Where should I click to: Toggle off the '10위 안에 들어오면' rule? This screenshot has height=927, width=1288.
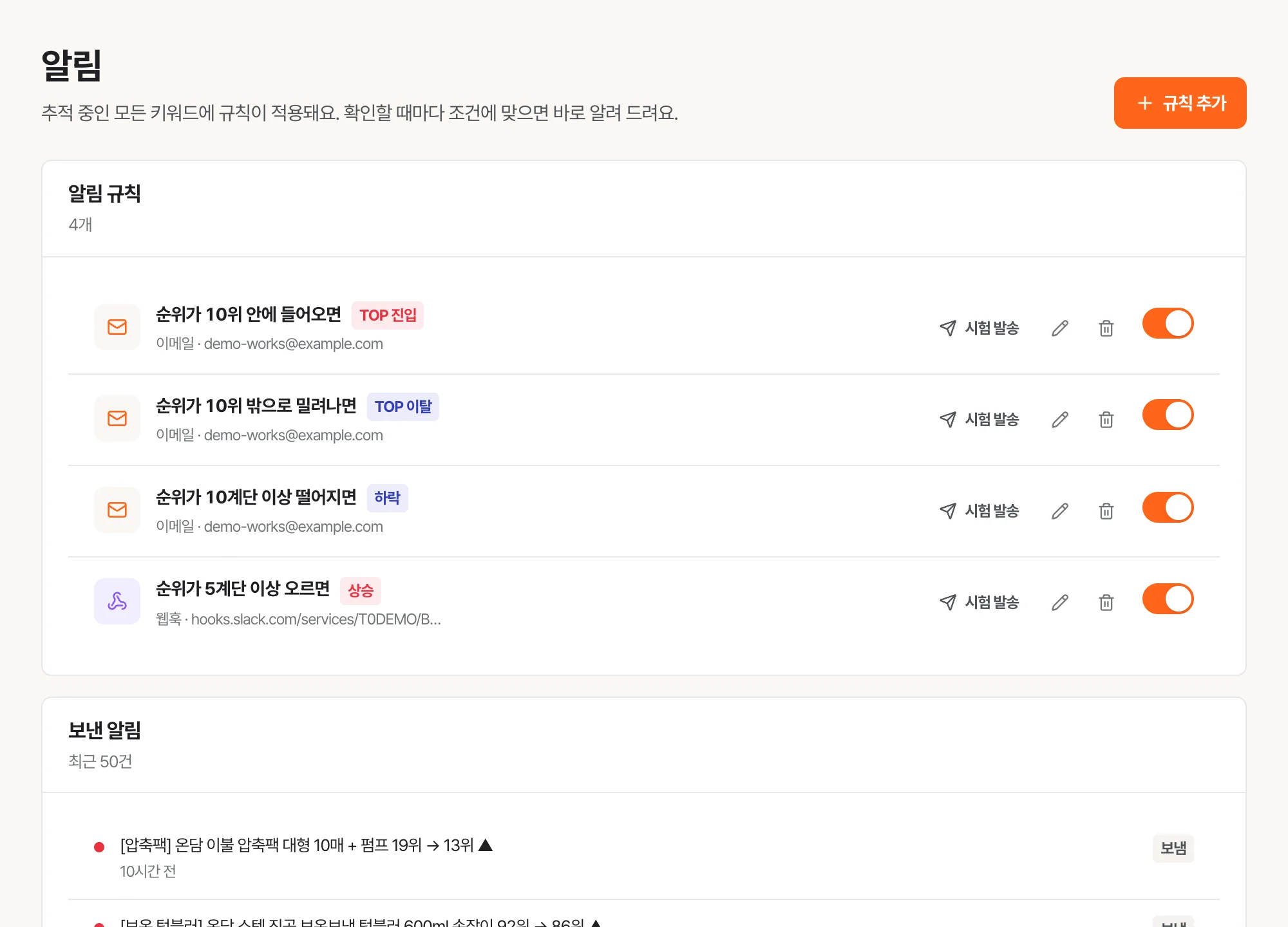(x=1168, y=324)
